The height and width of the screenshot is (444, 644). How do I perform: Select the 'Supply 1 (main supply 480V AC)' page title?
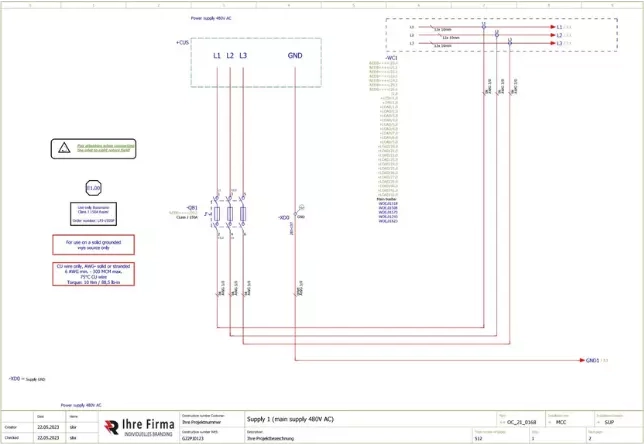(290, 419)
